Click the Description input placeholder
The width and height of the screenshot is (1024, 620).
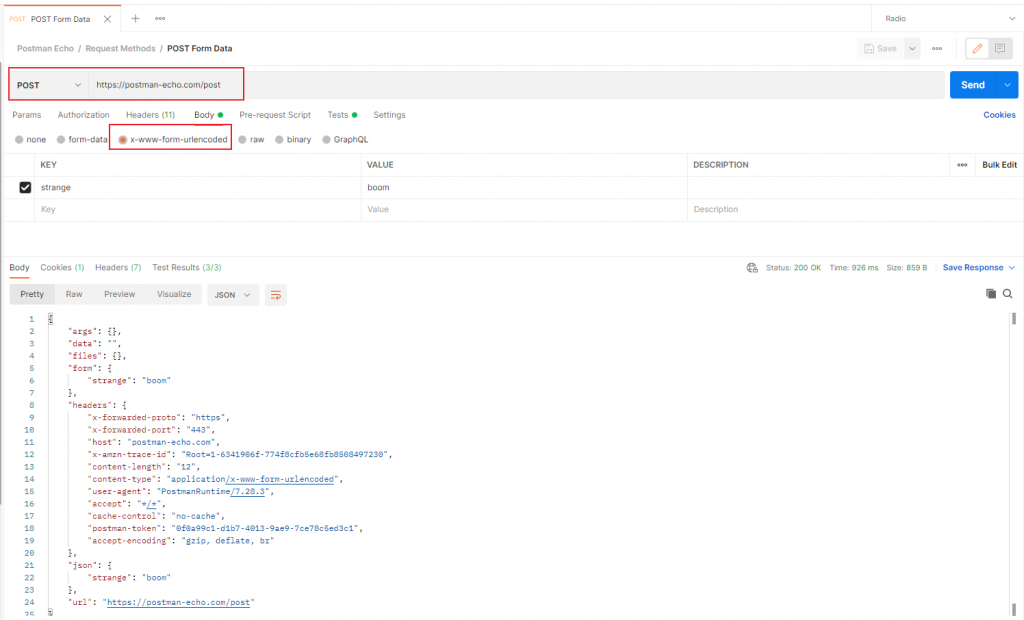pos(854,210)
